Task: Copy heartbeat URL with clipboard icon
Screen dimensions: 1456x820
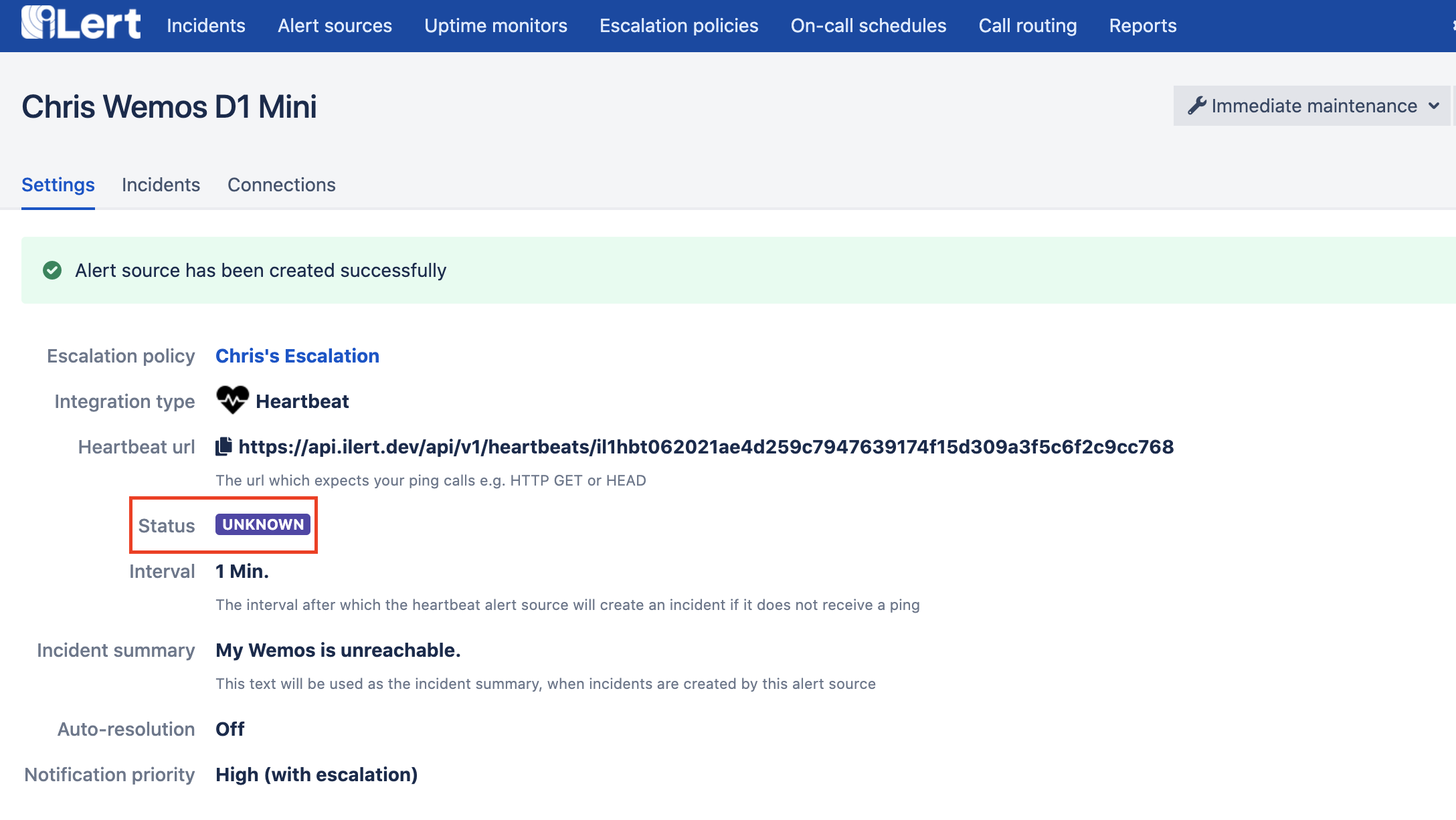Action: (223, 446)
